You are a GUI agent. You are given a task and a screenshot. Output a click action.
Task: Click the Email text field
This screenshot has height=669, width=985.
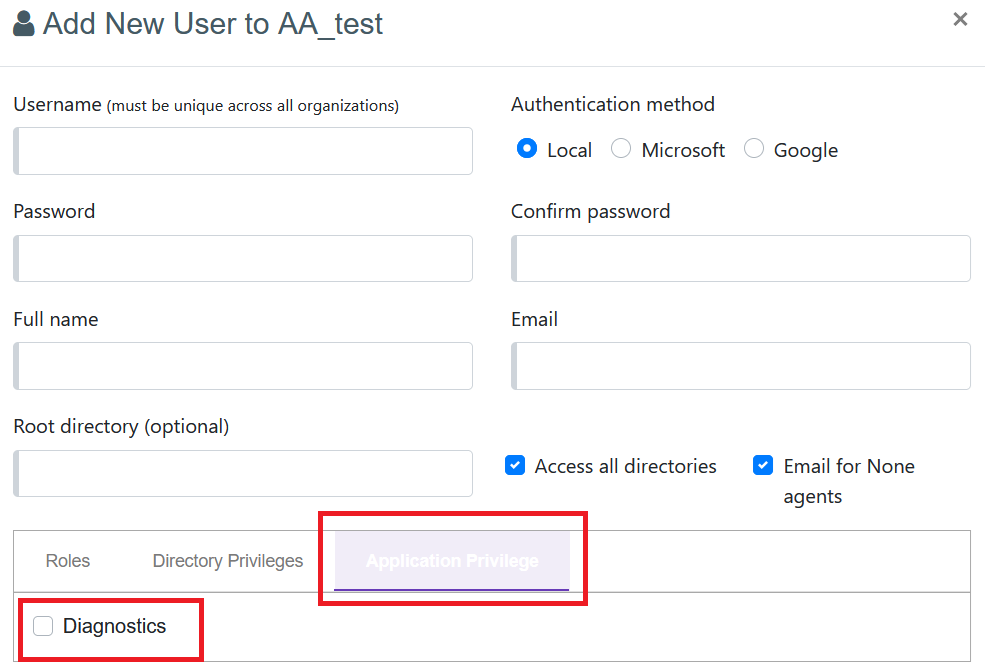point(741,366)
